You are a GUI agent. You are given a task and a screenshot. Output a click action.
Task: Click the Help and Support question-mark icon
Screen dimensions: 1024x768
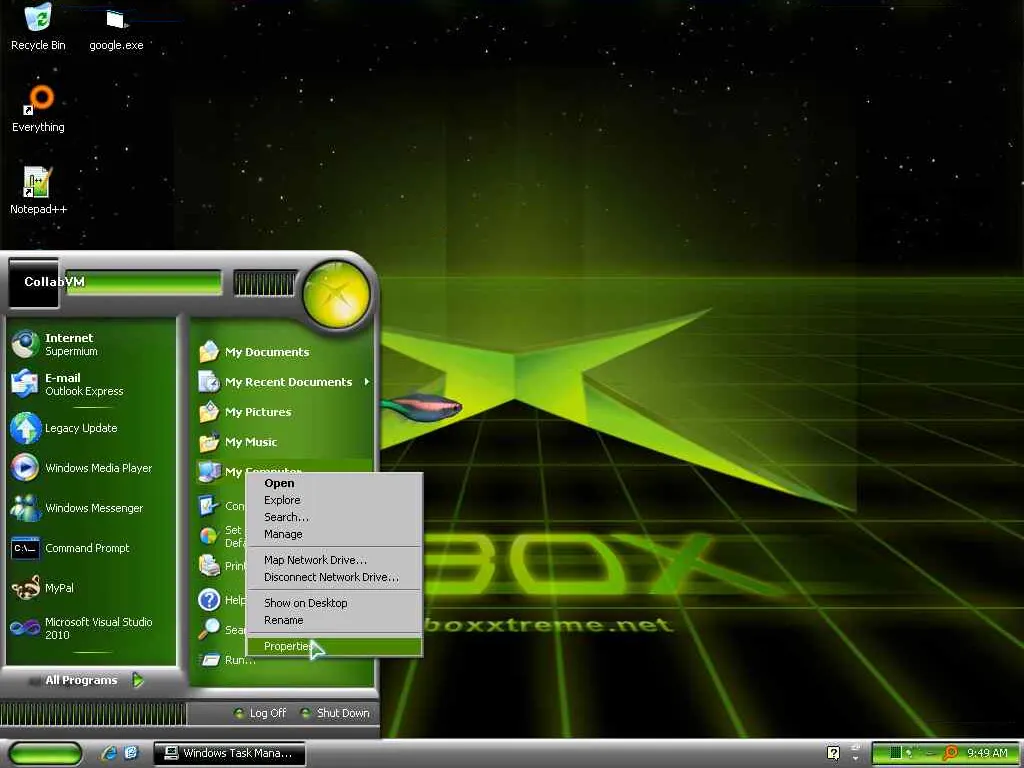(x=209, y=600)
